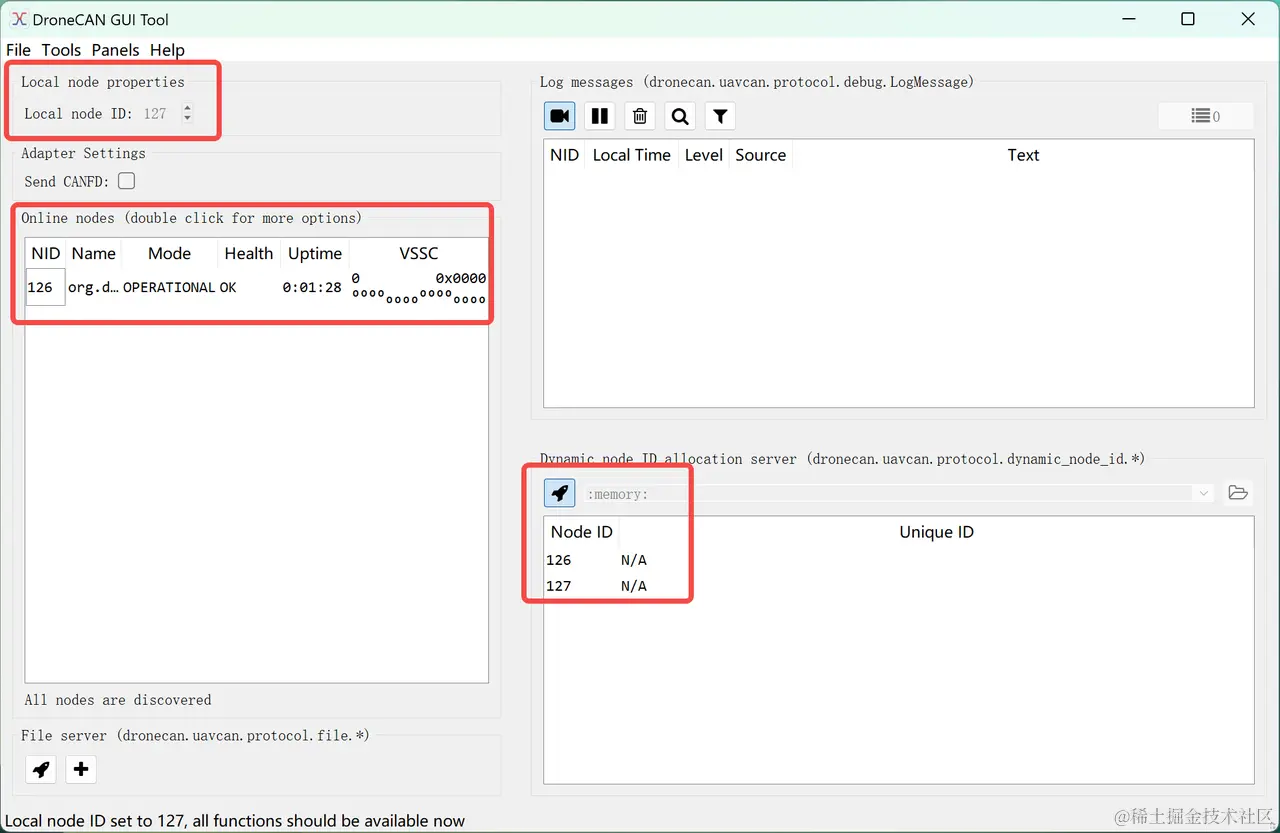Screen dimensions: 1280x833
Task: Sort online nodes by Health column
Action: [x=249, y=253]
